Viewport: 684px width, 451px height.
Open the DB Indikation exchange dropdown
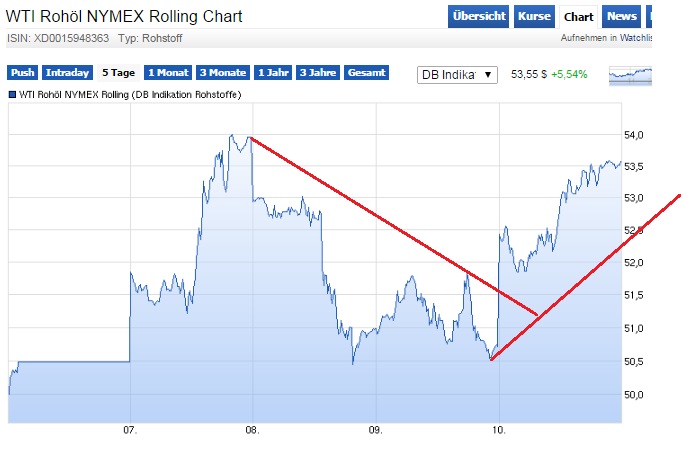(x=456, y=74)
